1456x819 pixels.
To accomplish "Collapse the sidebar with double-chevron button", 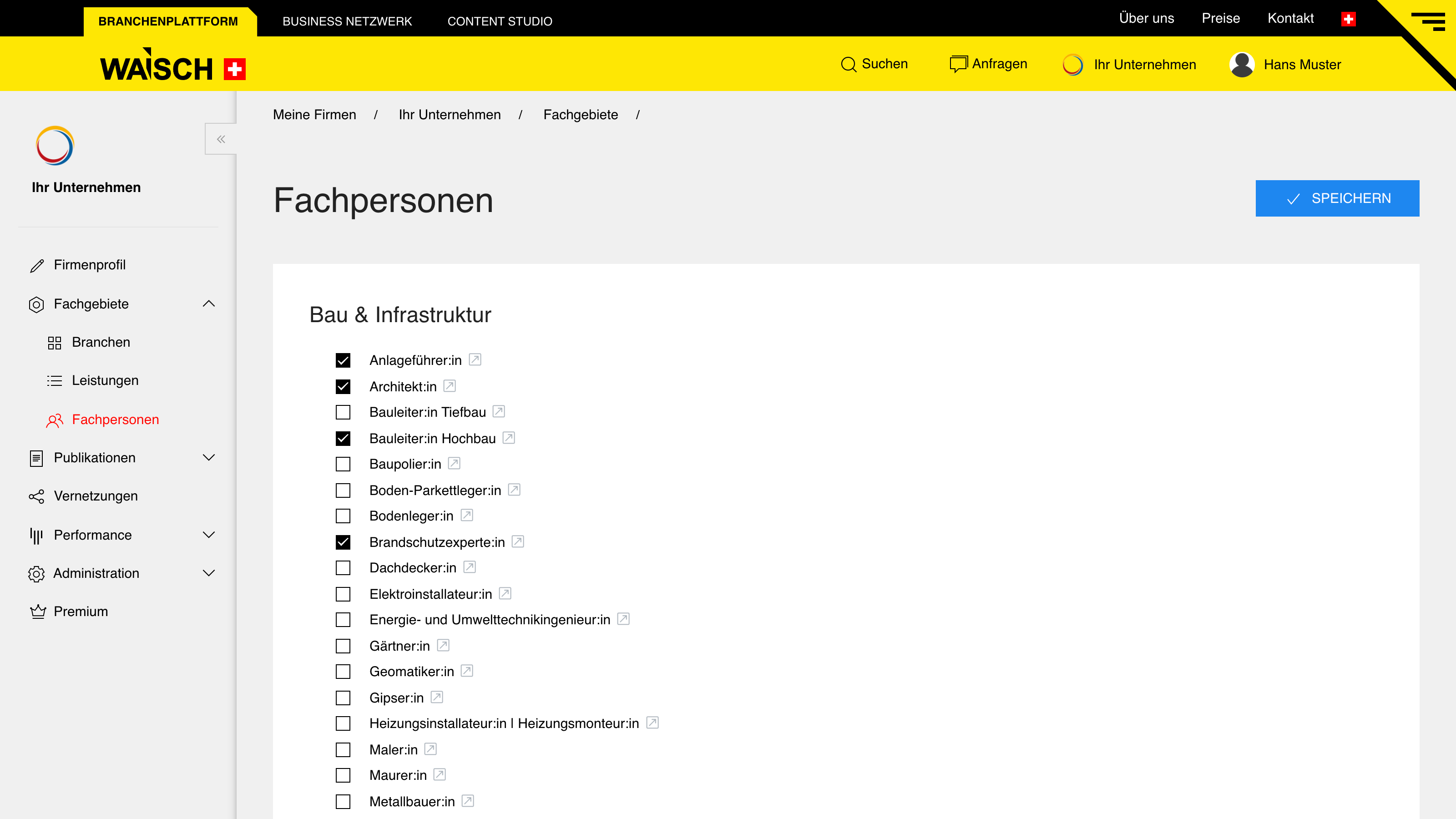I will click(x=221, y=139).
